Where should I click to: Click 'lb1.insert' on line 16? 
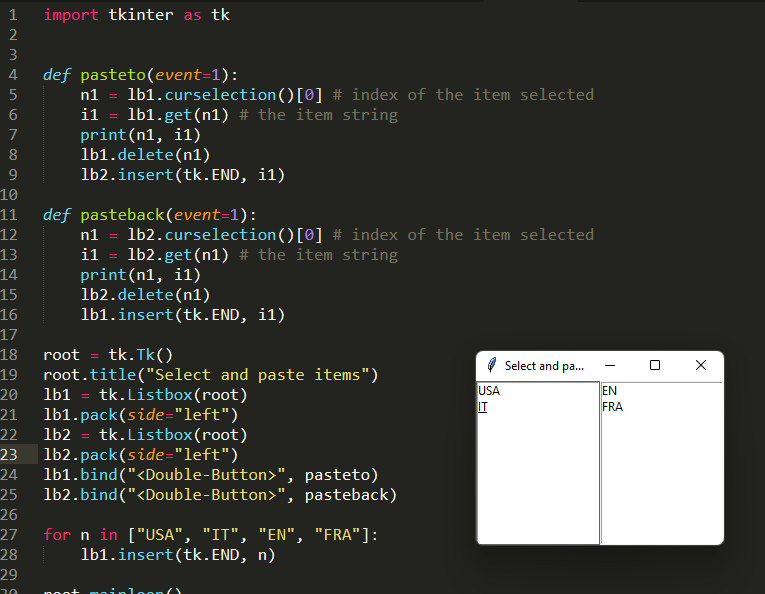tap(127, 315)
